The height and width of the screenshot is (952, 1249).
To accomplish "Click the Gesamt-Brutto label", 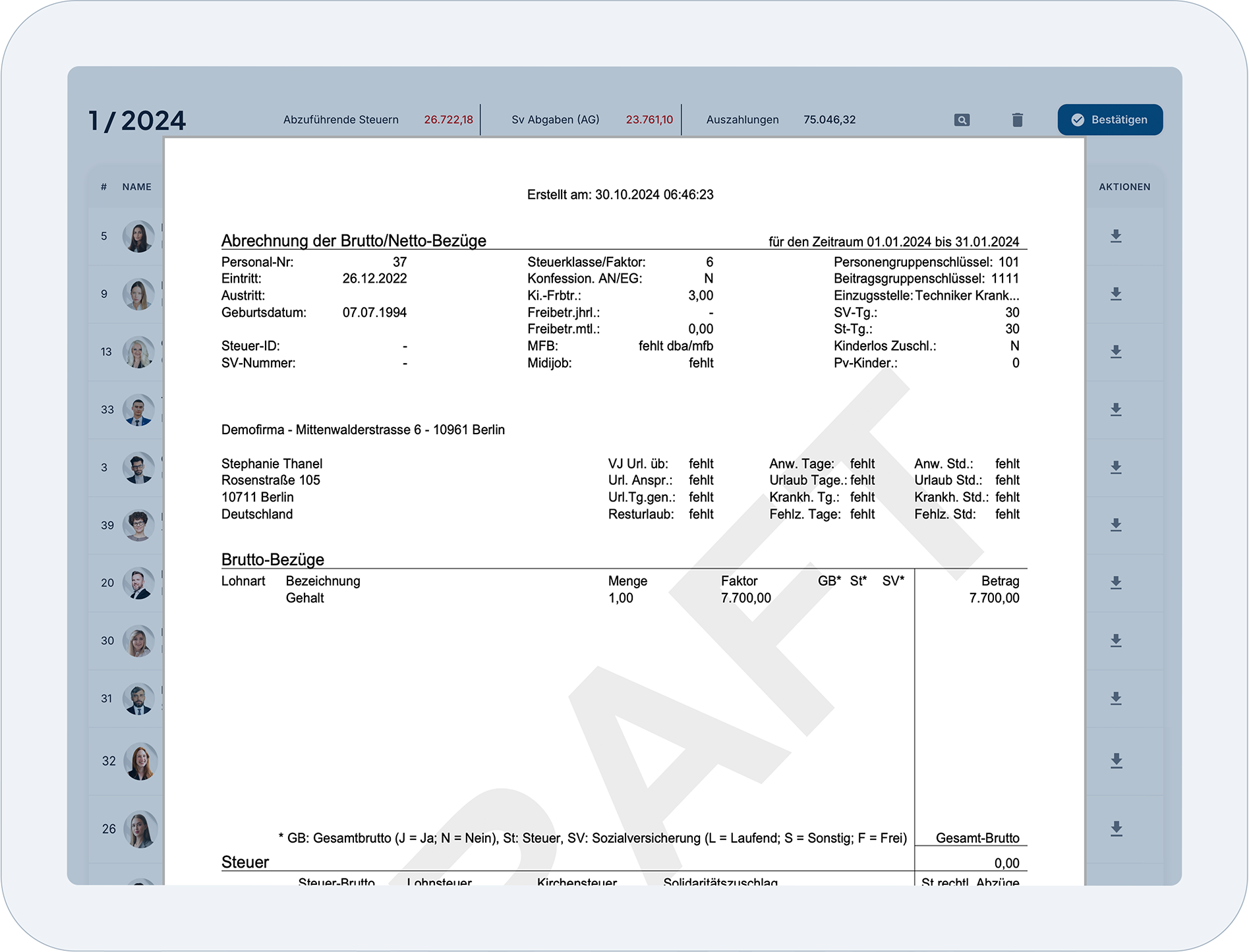I will pos(977,838).
